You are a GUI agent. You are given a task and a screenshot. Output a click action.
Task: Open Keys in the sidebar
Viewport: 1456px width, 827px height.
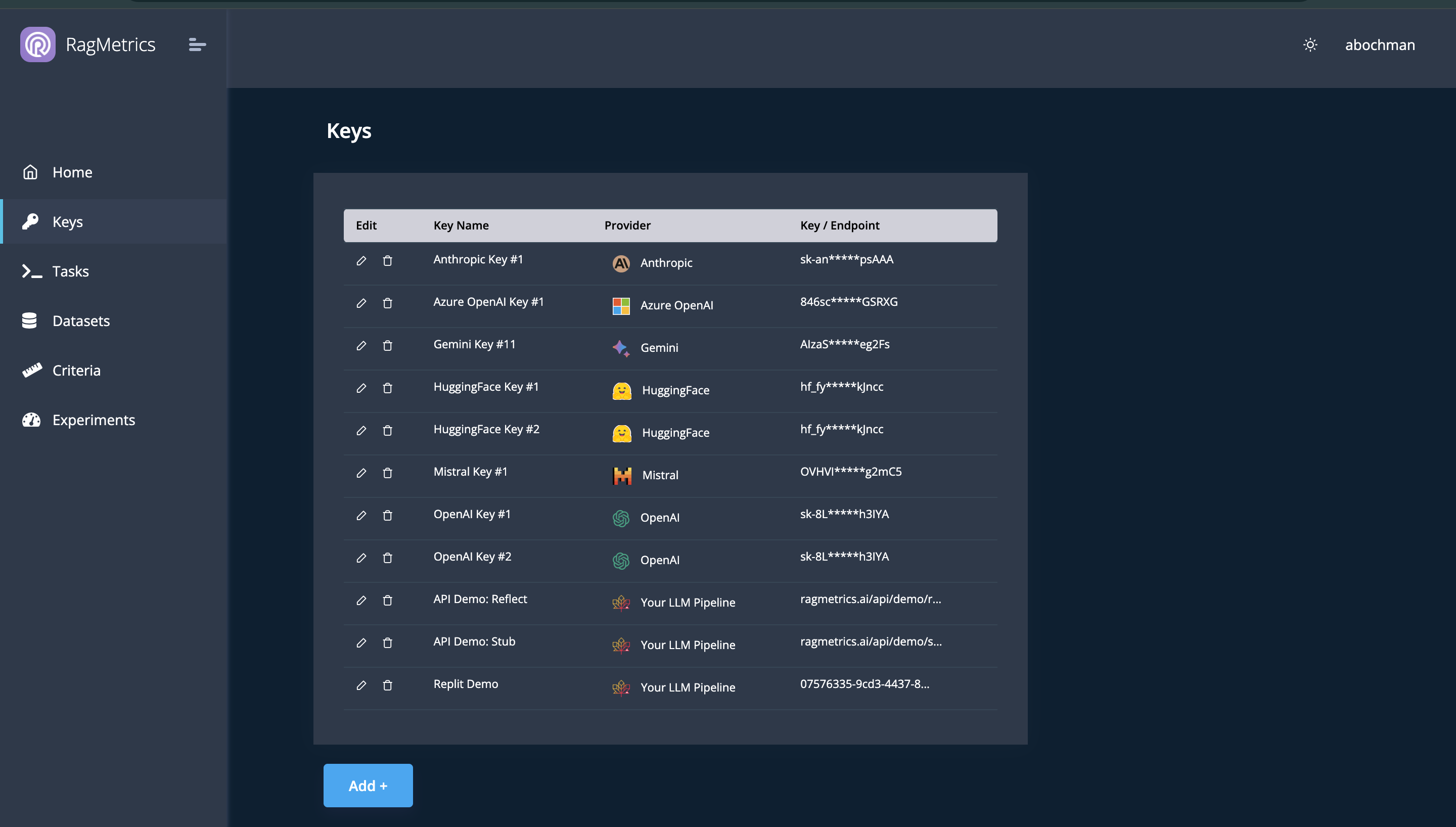pos(114,221)
